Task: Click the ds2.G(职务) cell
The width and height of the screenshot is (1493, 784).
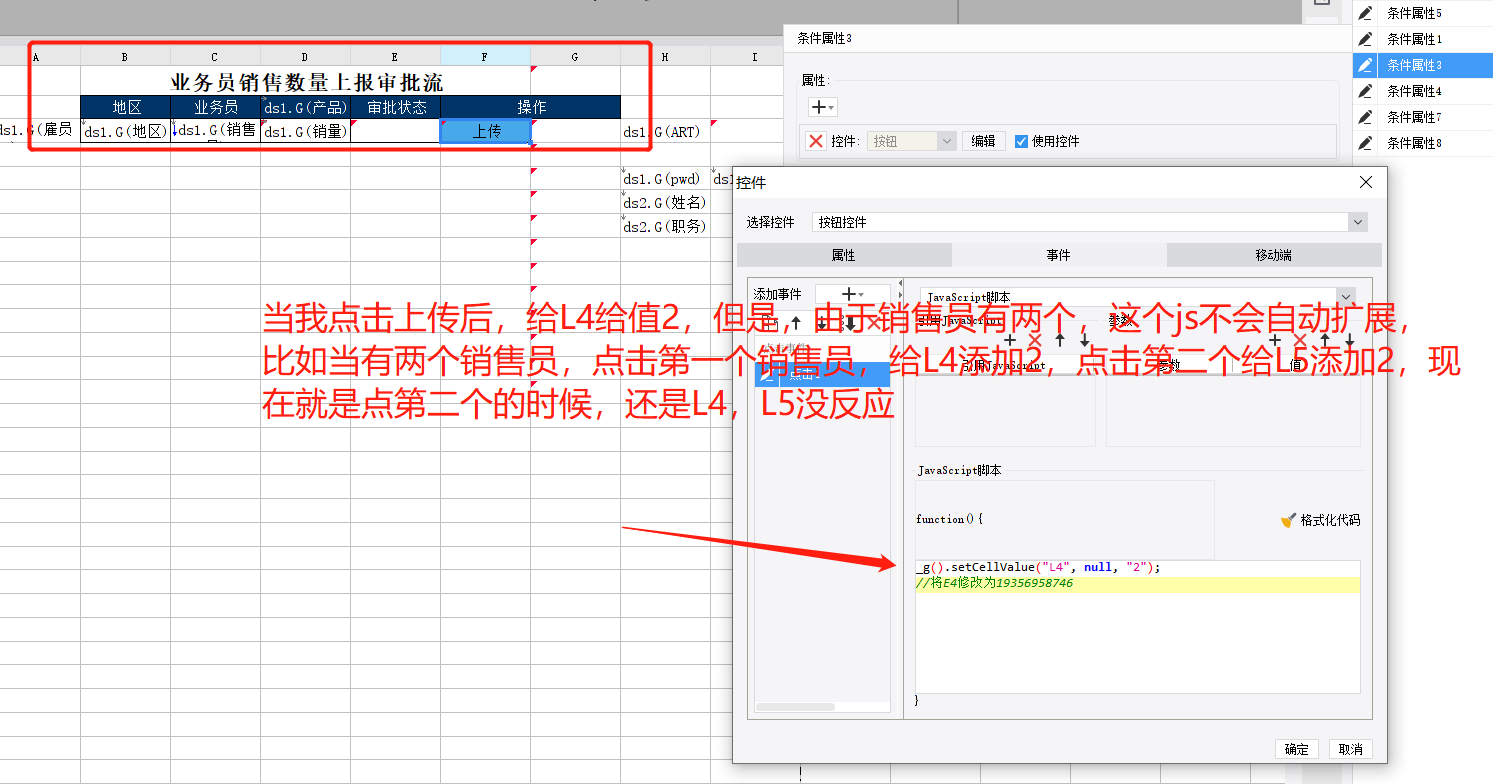Action: pos(665,227)
